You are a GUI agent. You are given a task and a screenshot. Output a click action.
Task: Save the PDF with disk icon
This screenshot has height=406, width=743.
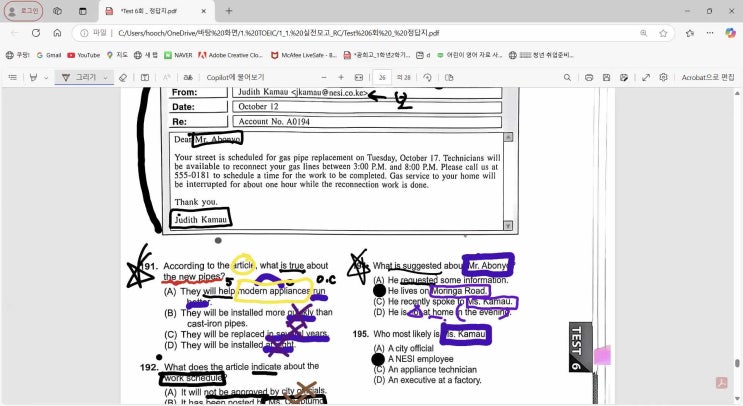click(607, 77)
